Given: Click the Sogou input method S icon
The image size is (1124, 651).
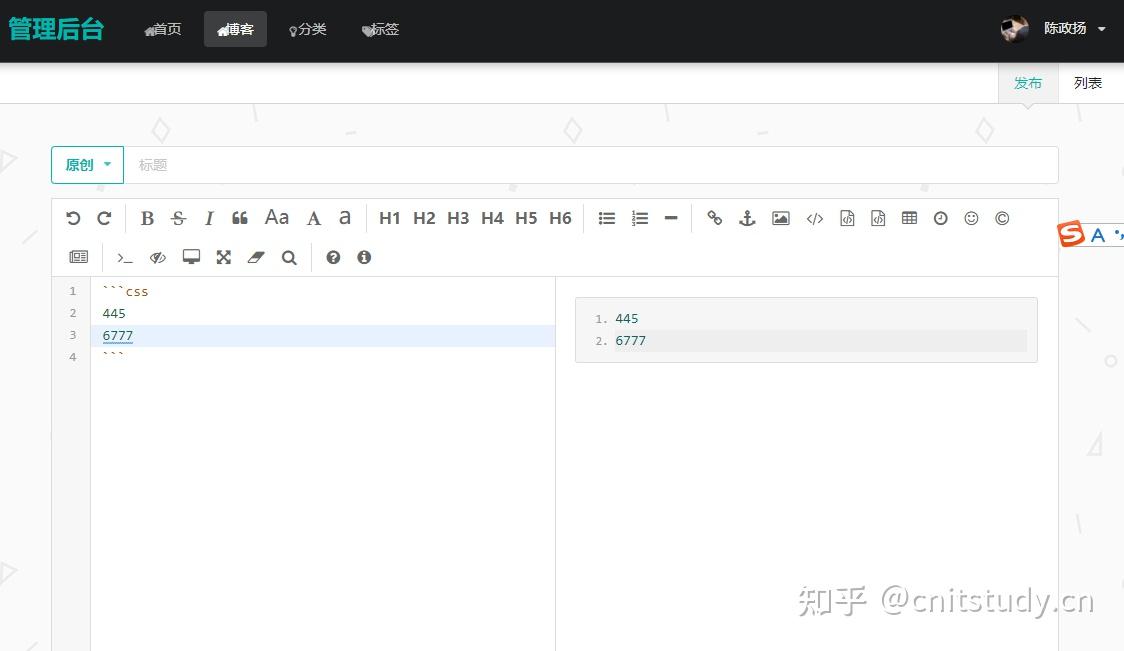Looking at the screenshot, I should (x=1071, y=234).
